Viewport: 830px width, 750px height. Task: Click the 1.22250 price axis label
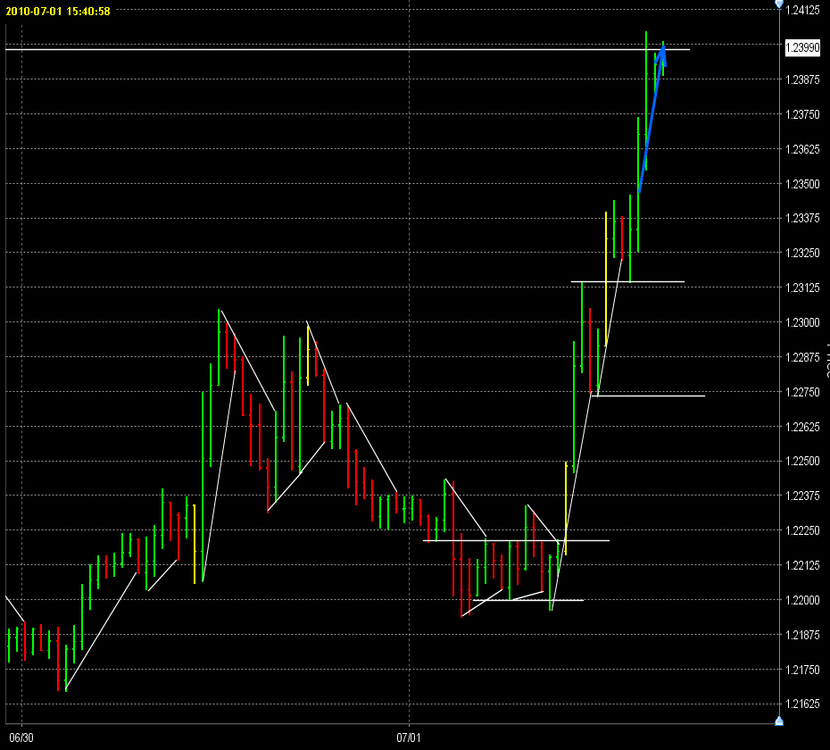coord(802,530)
